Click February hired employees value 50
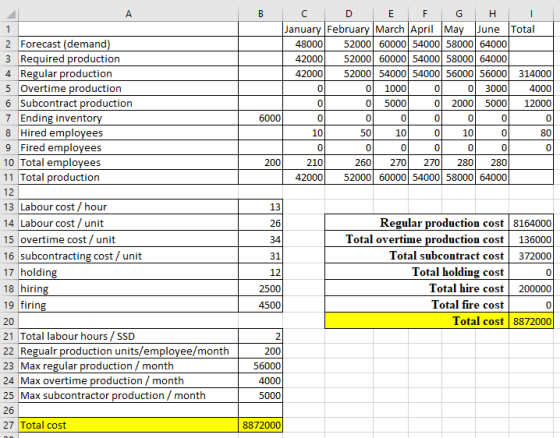 pos(349,133)
